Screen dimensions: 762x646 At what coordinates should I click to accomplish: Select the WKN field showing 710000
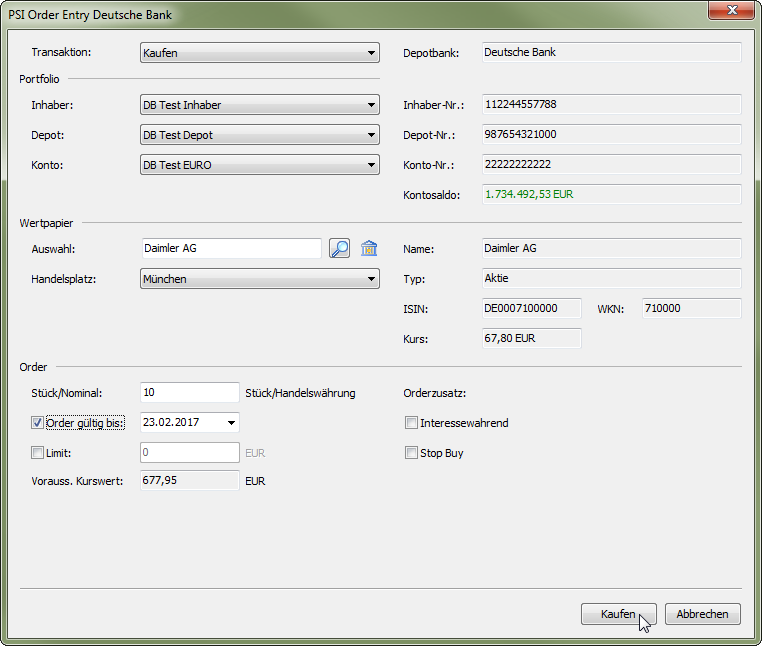click(689, 309)
